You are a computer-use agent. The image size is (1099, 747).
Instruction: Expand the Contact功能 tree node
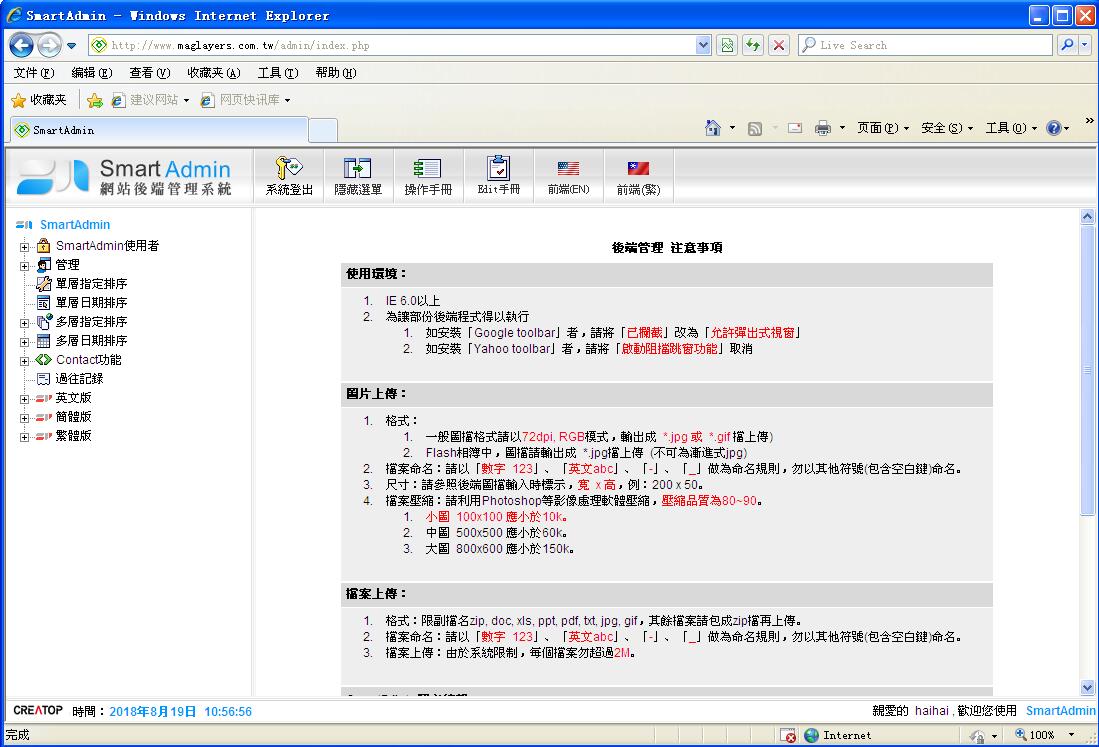coord(25,361)
